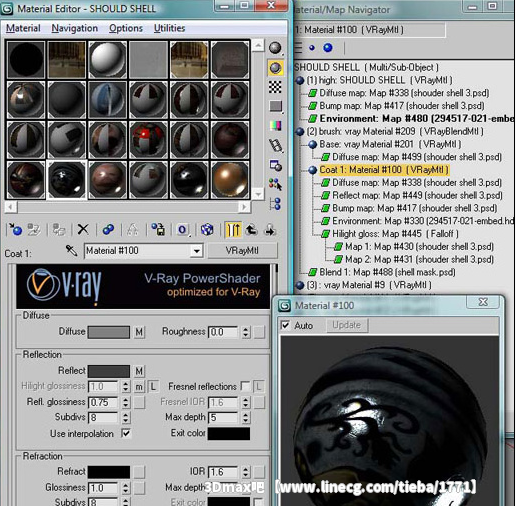516x506 pixels.
Task: Adjust the reflection Max depth spinner
Action: pos(246,417)
